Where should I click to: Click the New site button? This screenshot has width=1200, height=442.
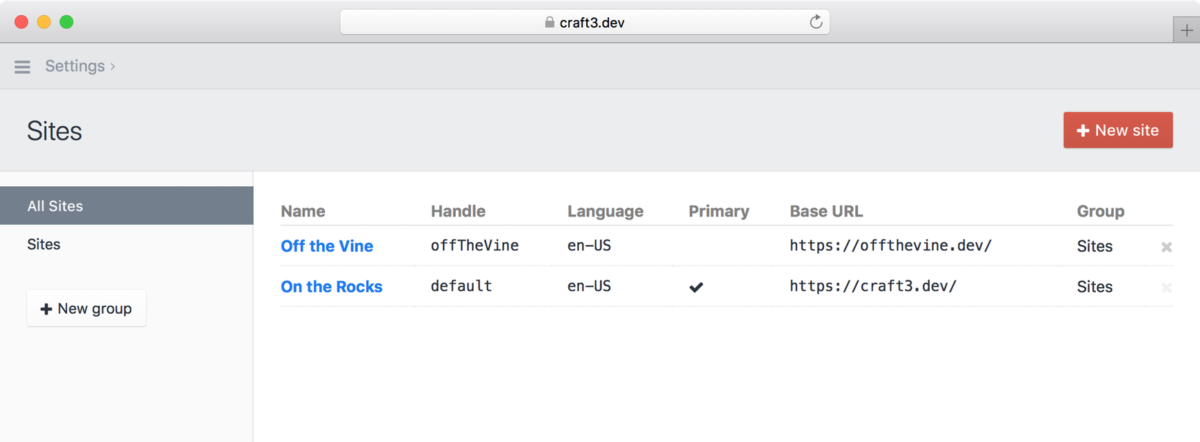1118,130
